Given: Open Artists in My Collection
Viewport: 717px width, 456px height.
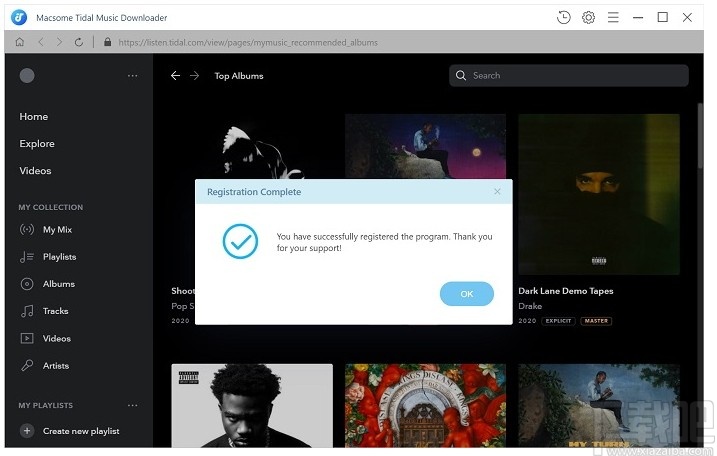Looking at the screenshot, I should [56, 365].
